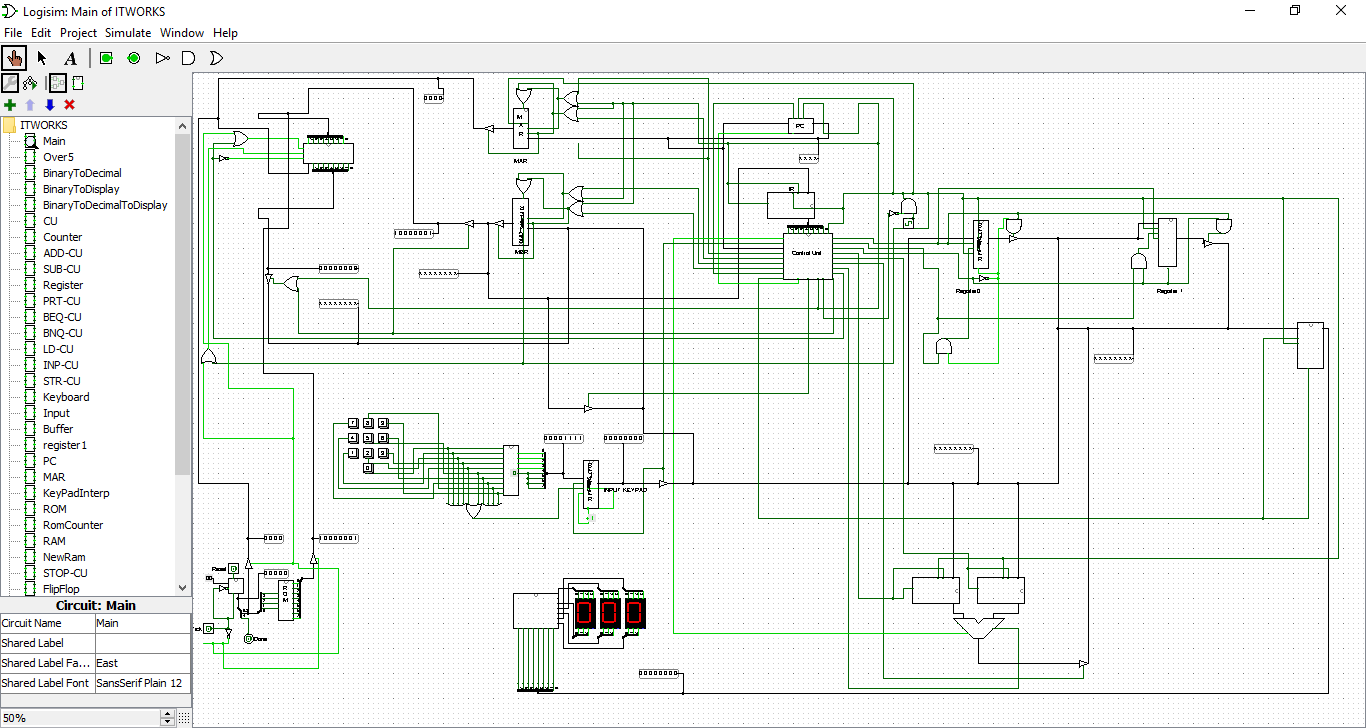Screen dimensions: 1366x728
Task: Open the Project menu
Action: 79,33
